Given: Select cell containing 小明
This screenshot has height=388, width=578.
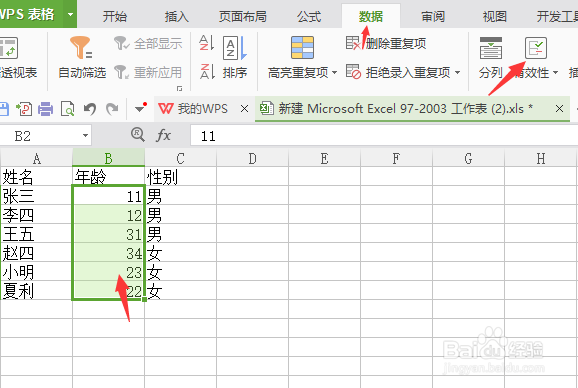Looking at the screenshot, I should pos(36,272).
